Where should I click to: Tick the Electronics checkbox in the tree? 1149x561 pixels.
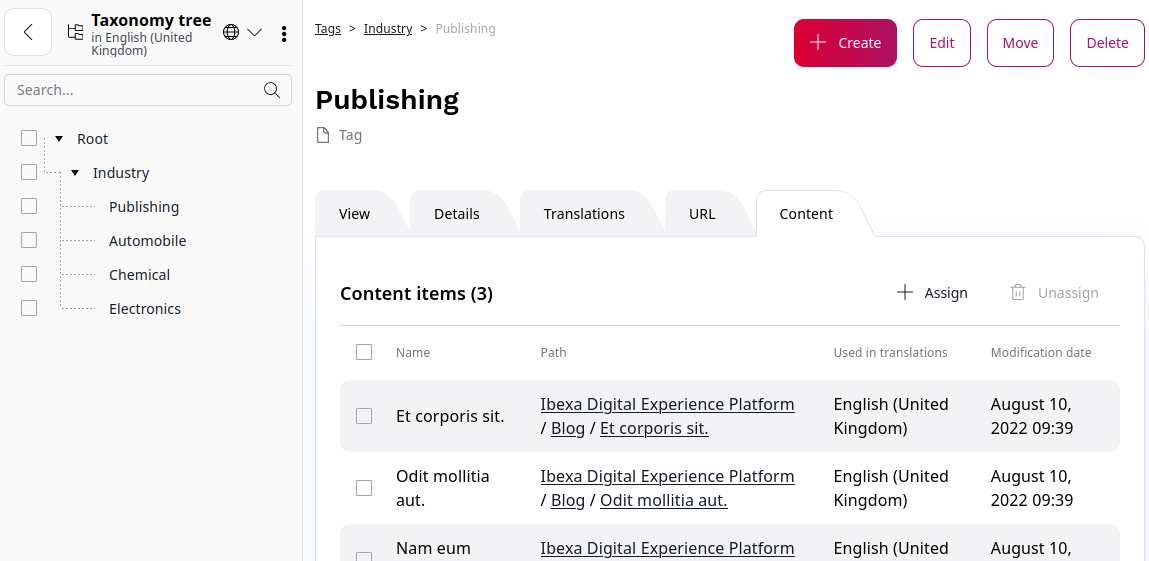point(29,308)
